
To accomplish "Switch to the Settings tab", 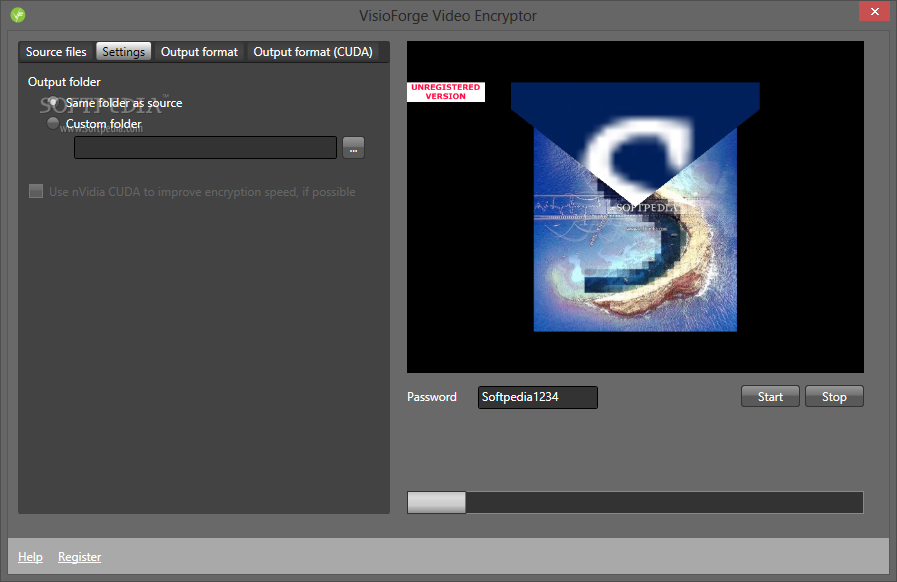I will point(124,52).
